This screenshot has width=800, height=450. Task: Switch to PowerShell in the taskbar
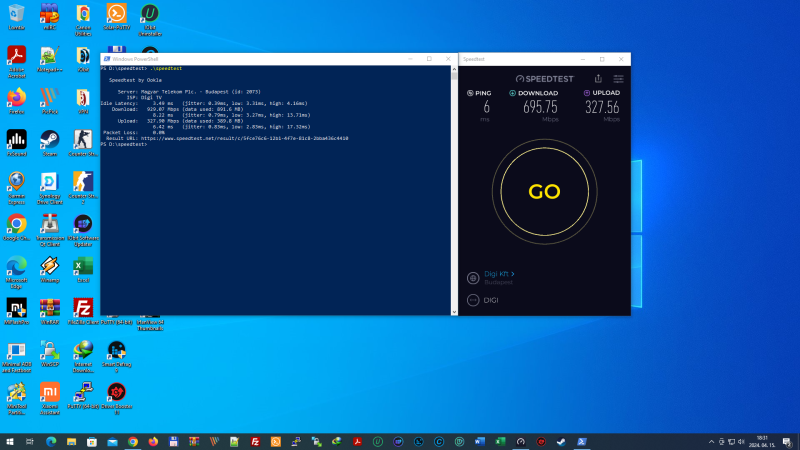pyautogui.click(x=582, y=442)
